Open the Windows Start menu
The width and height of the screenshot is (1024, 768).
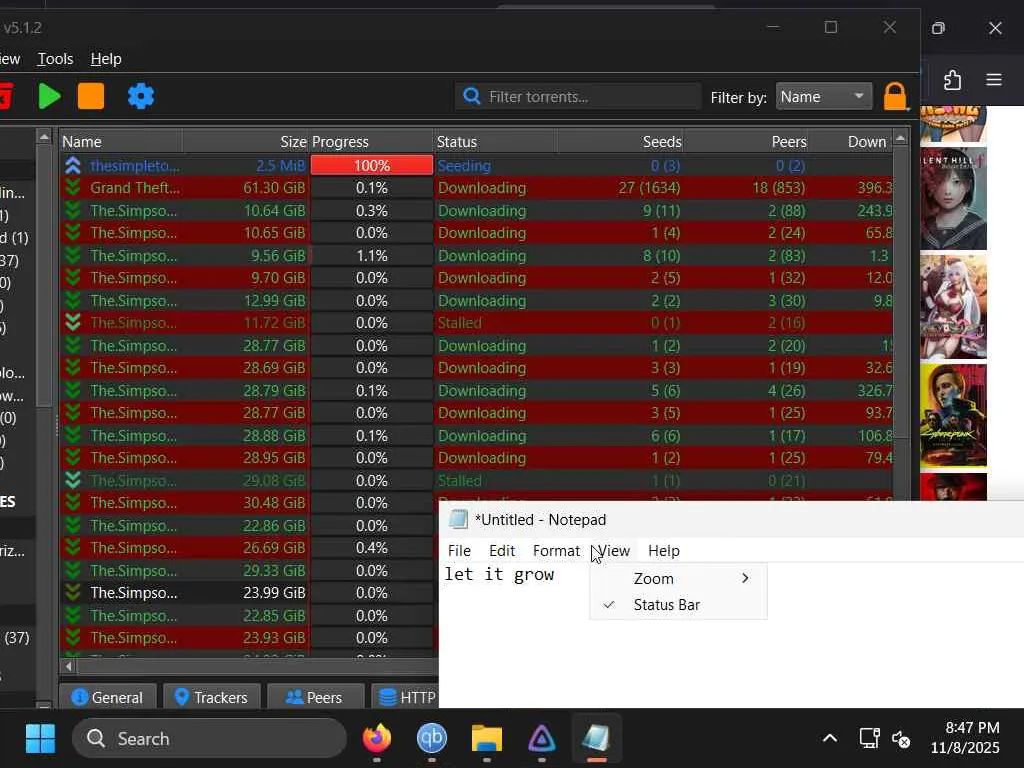pos(40,739)
